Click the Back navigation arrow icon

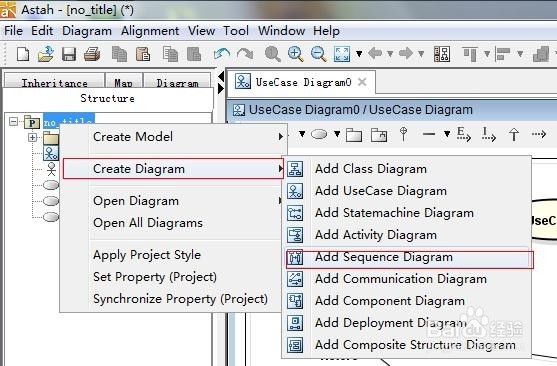375,54
